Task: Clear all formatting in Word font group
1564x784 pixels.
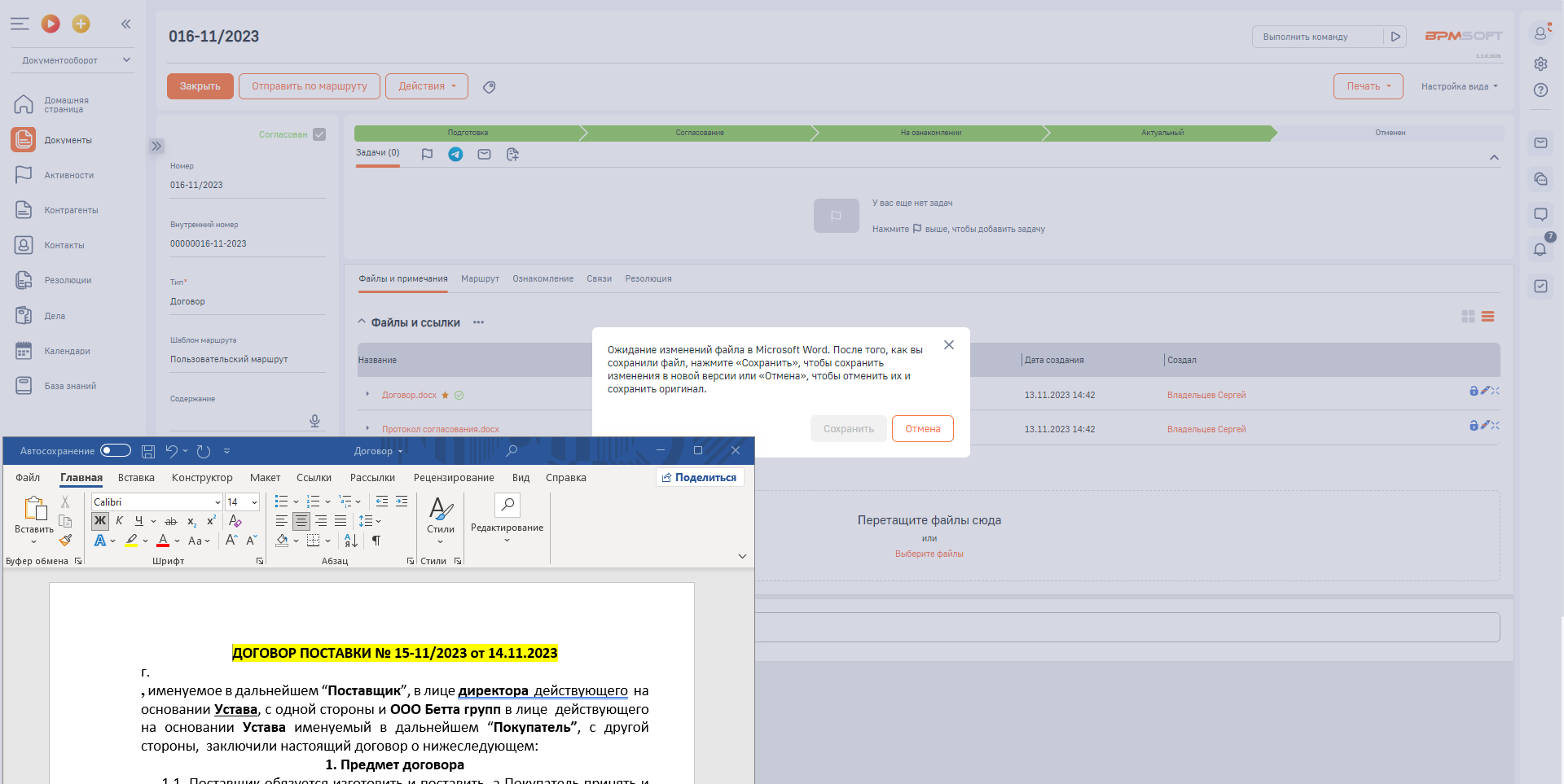Action: click(235, 521)
